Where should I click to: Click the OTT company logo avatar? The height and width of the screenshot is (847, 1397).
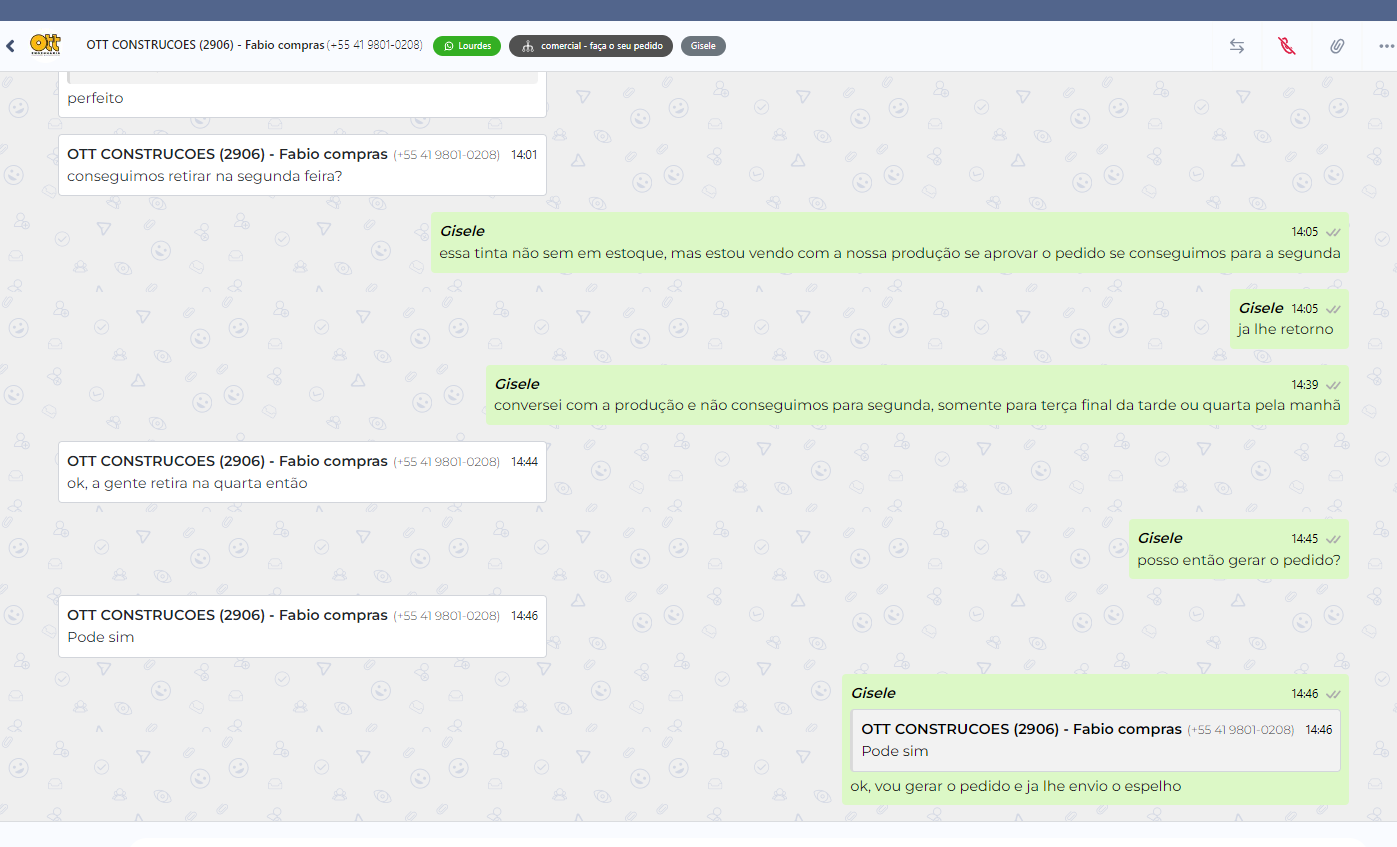(45, 45)
